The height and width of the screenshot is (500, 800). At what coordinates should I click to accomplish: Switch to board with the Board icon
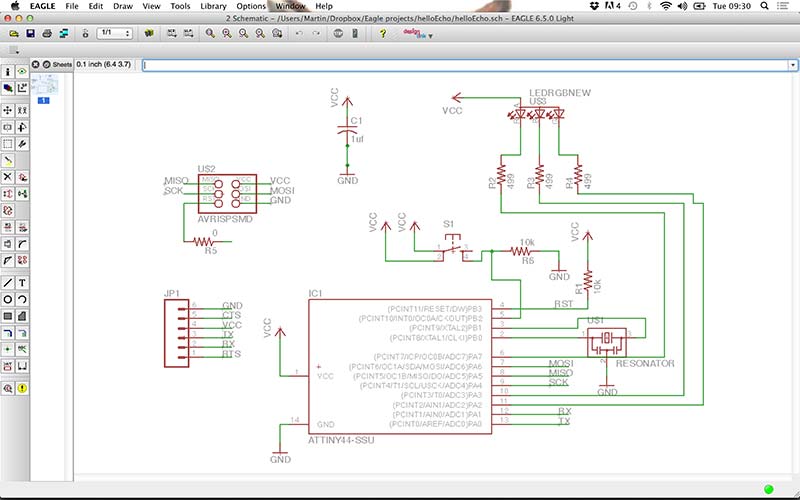coord(85,34)
